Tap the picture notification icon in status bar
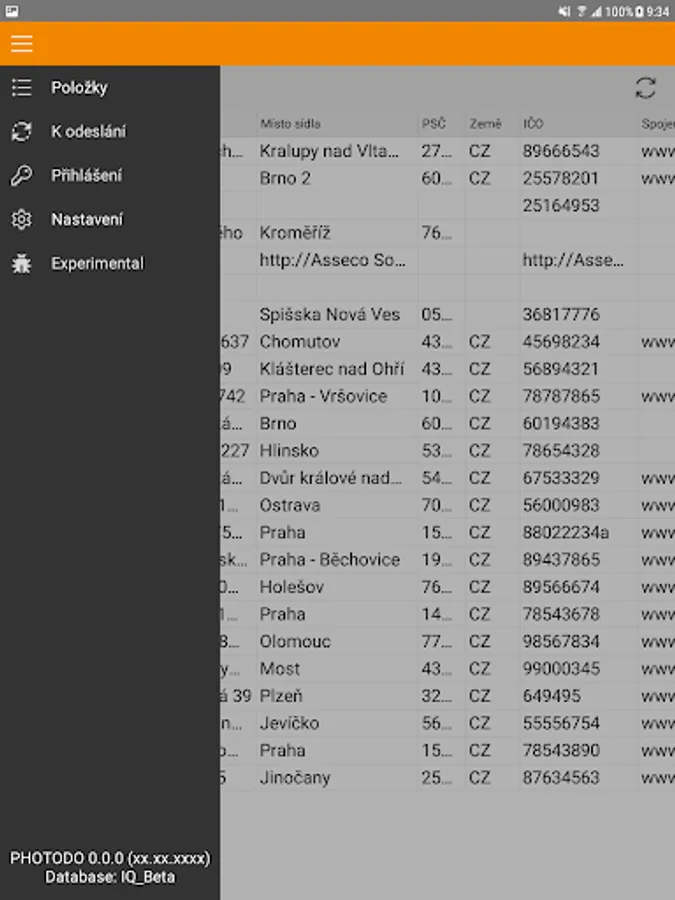The height and width of the screenshot is (900, 675). pyautogui.click(x=11, y=11)
